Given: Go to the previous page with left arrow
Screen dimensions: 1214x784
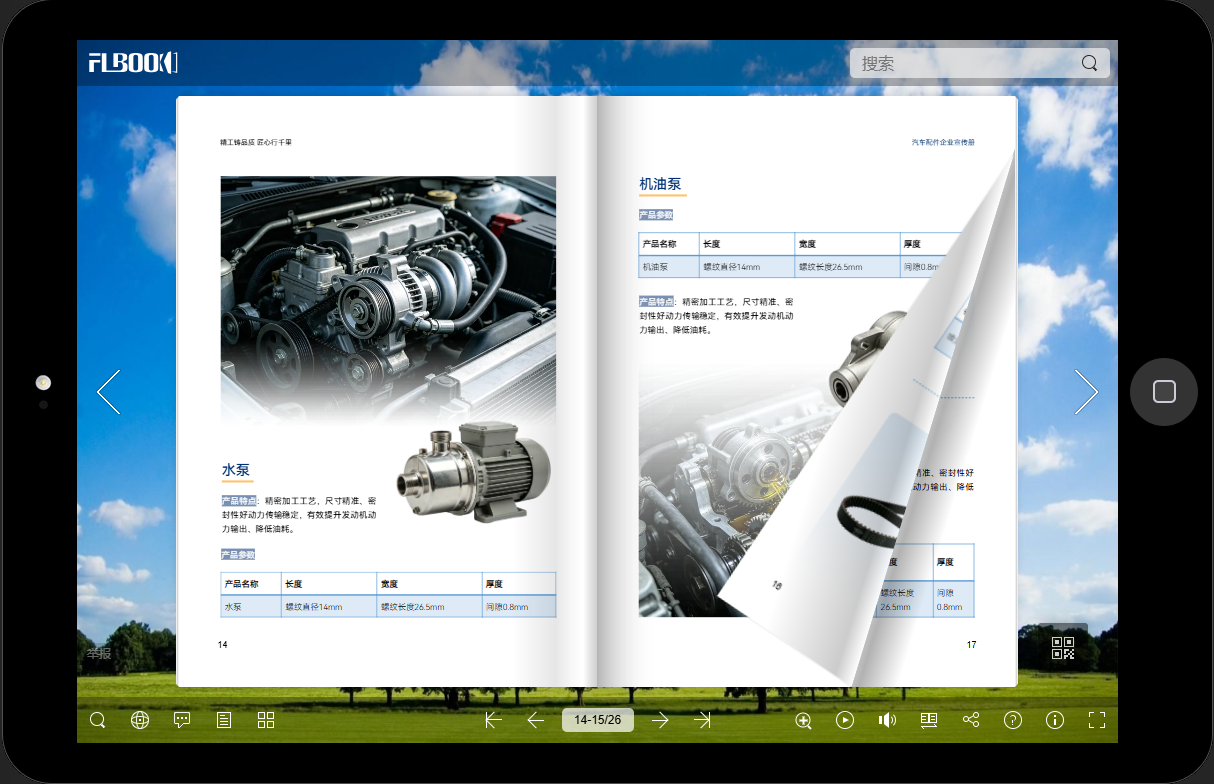Looking at the screenshot, I should click(108, 392).
